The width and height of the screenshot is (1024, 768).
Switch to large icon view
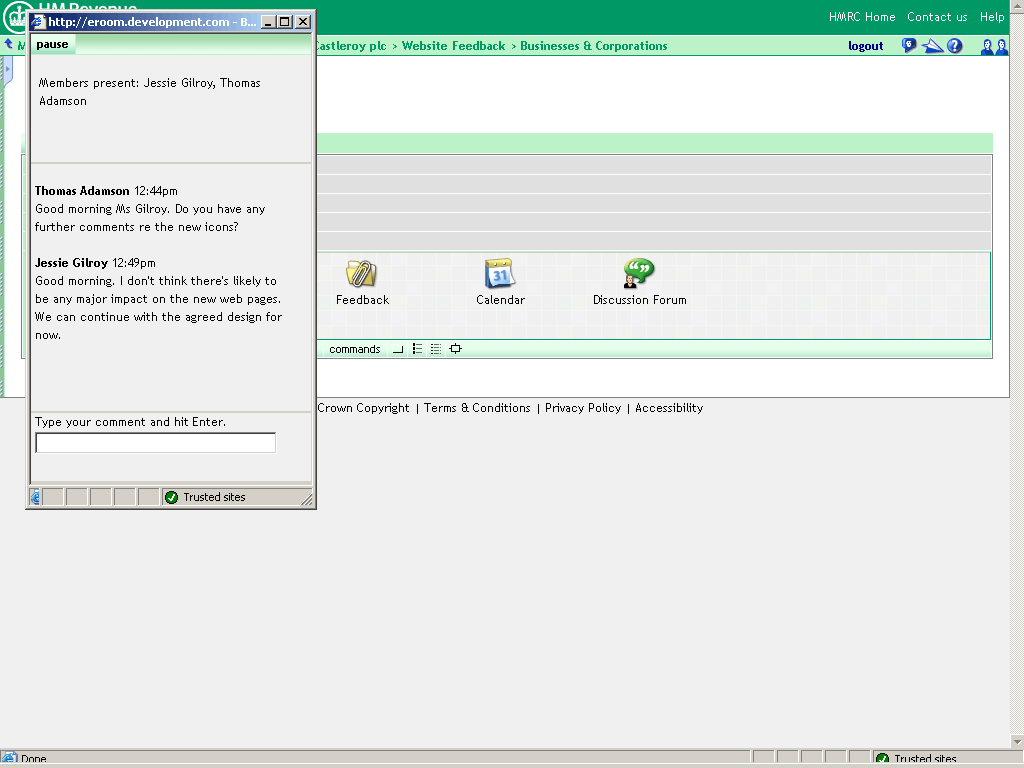[398, 349]
